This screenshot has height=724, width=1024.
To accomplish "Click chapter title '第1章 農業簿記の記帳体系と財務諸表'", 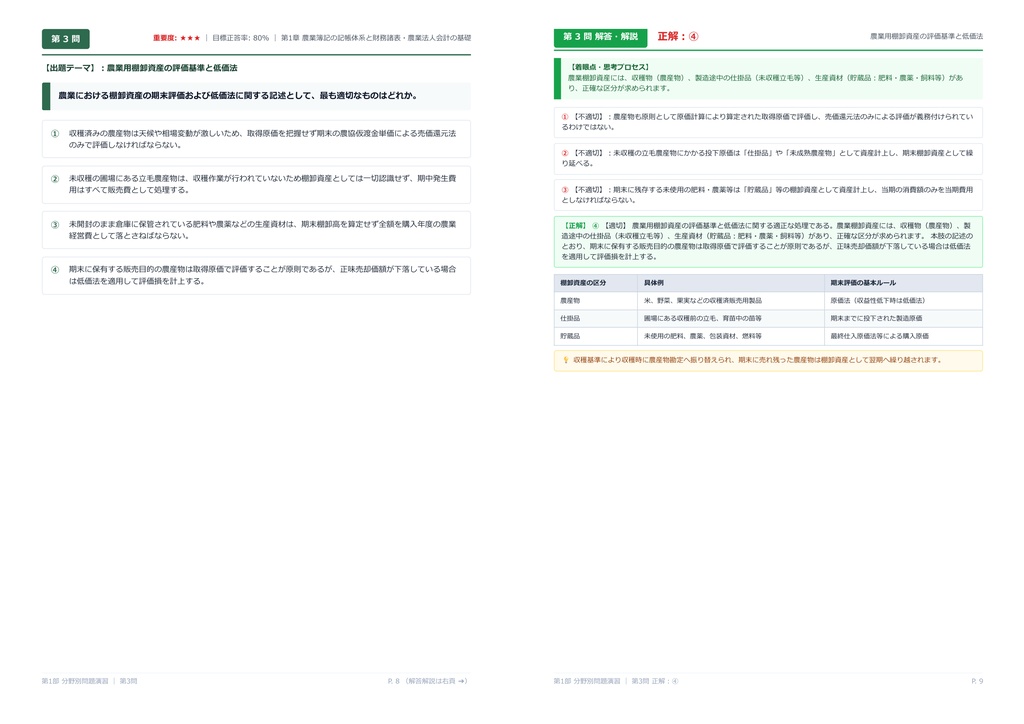I will pos(341,38).
